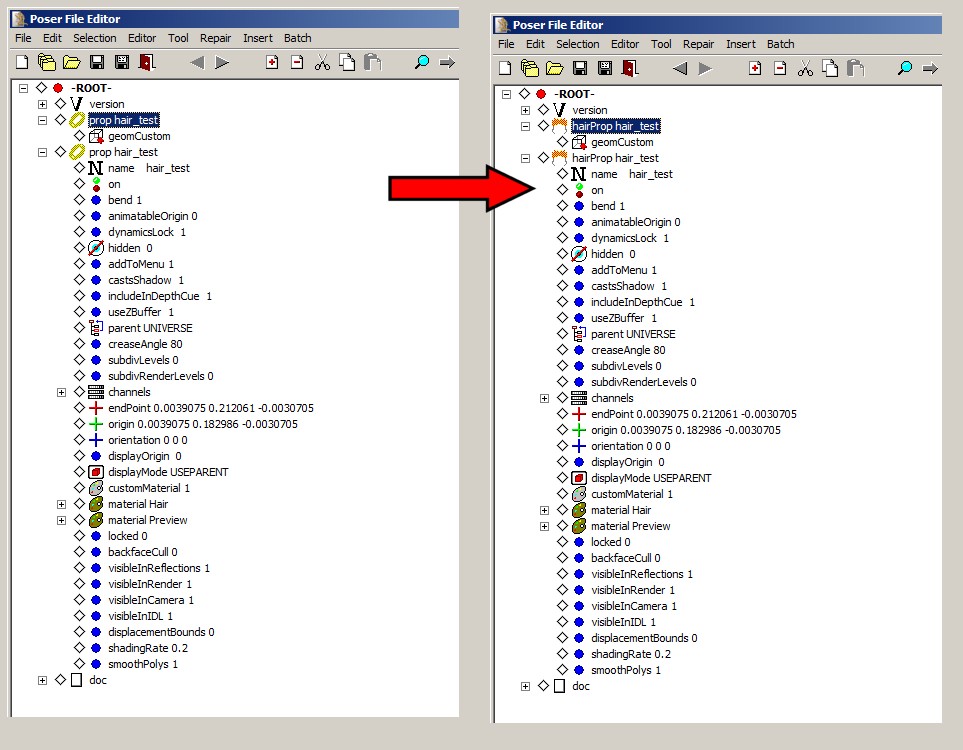Click the Copy icon in left window toolbar
The image size is (963, 750).
pyautogui.click(x=347, y=62)
